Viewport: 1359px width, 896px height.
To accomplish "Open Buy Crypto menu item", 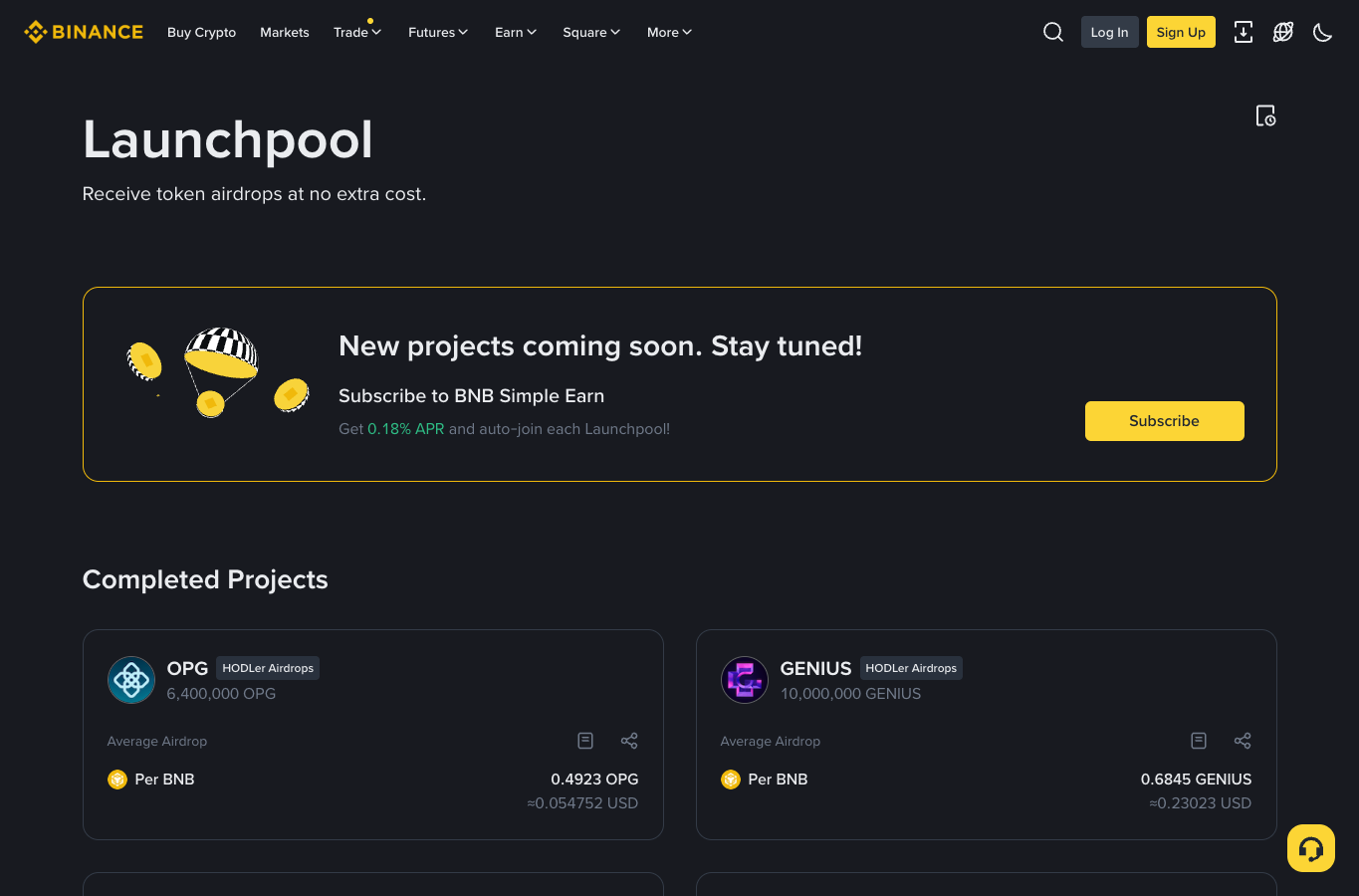I will [201, 32].
